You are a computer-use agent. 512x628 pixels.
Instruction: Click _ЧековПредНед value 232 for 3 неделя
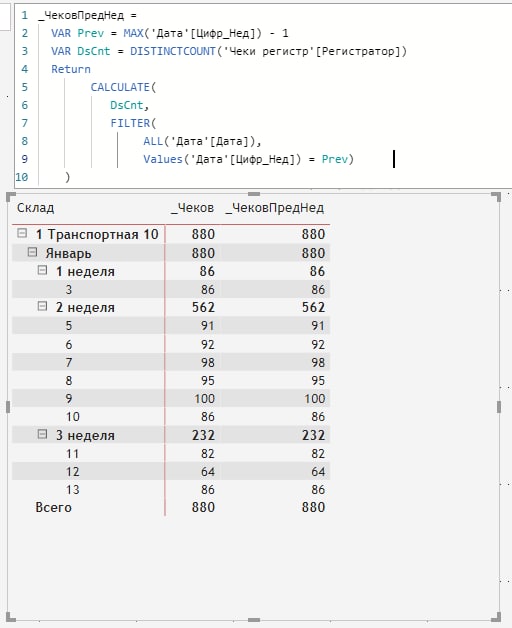tap(313, 435)
